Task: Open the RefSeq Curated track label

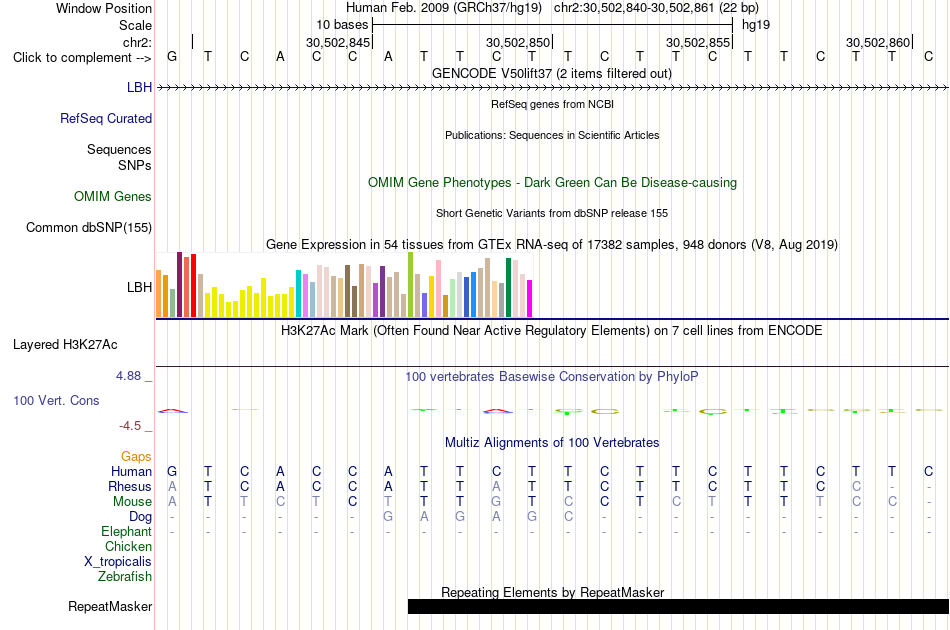Action: click(x=106, y=118)
